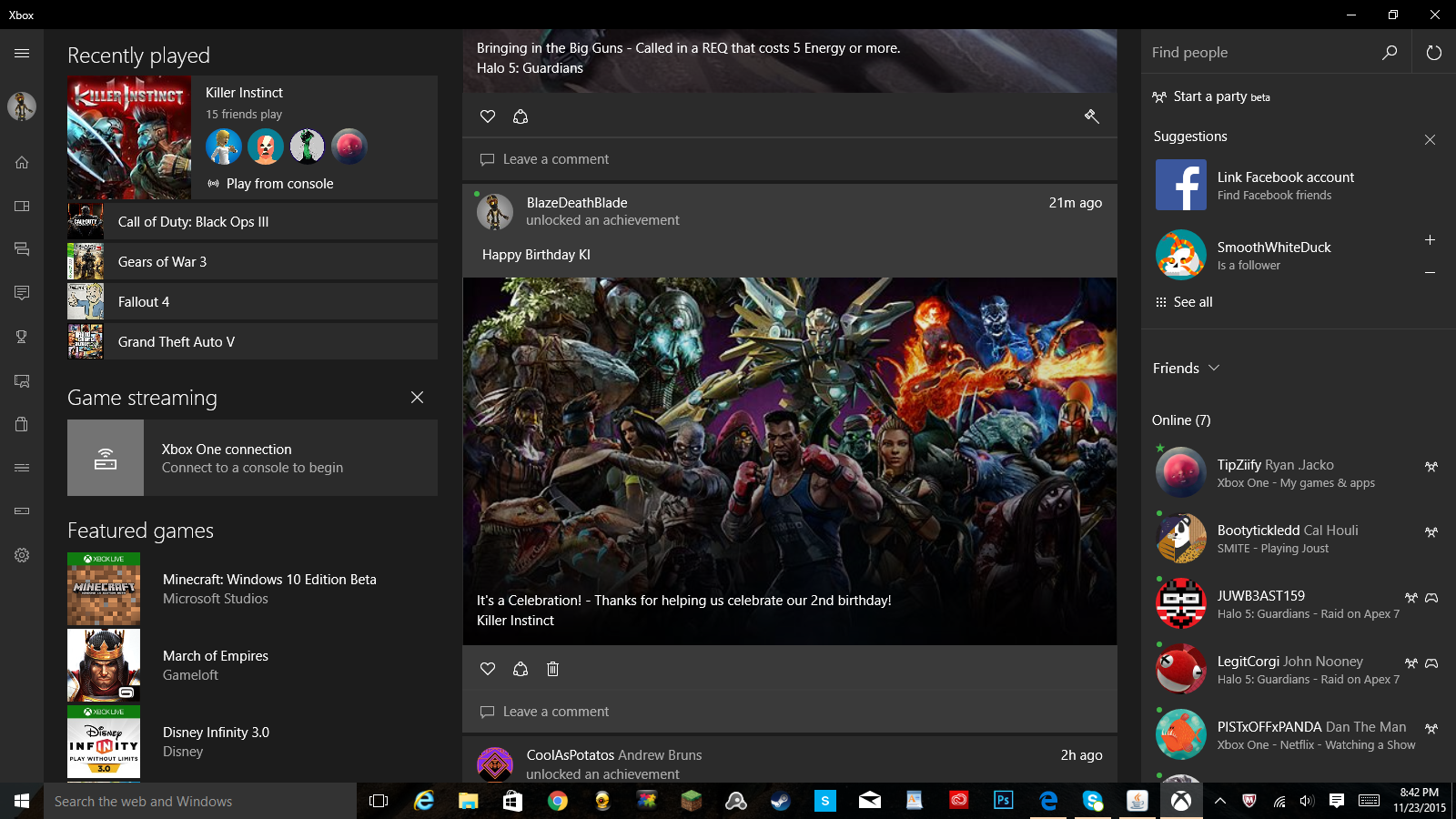The width and height of the screenshot is (1456, 819).
Task: Open Minecraft: Windows 10 Edition Beta
Action: coord(252,589)
